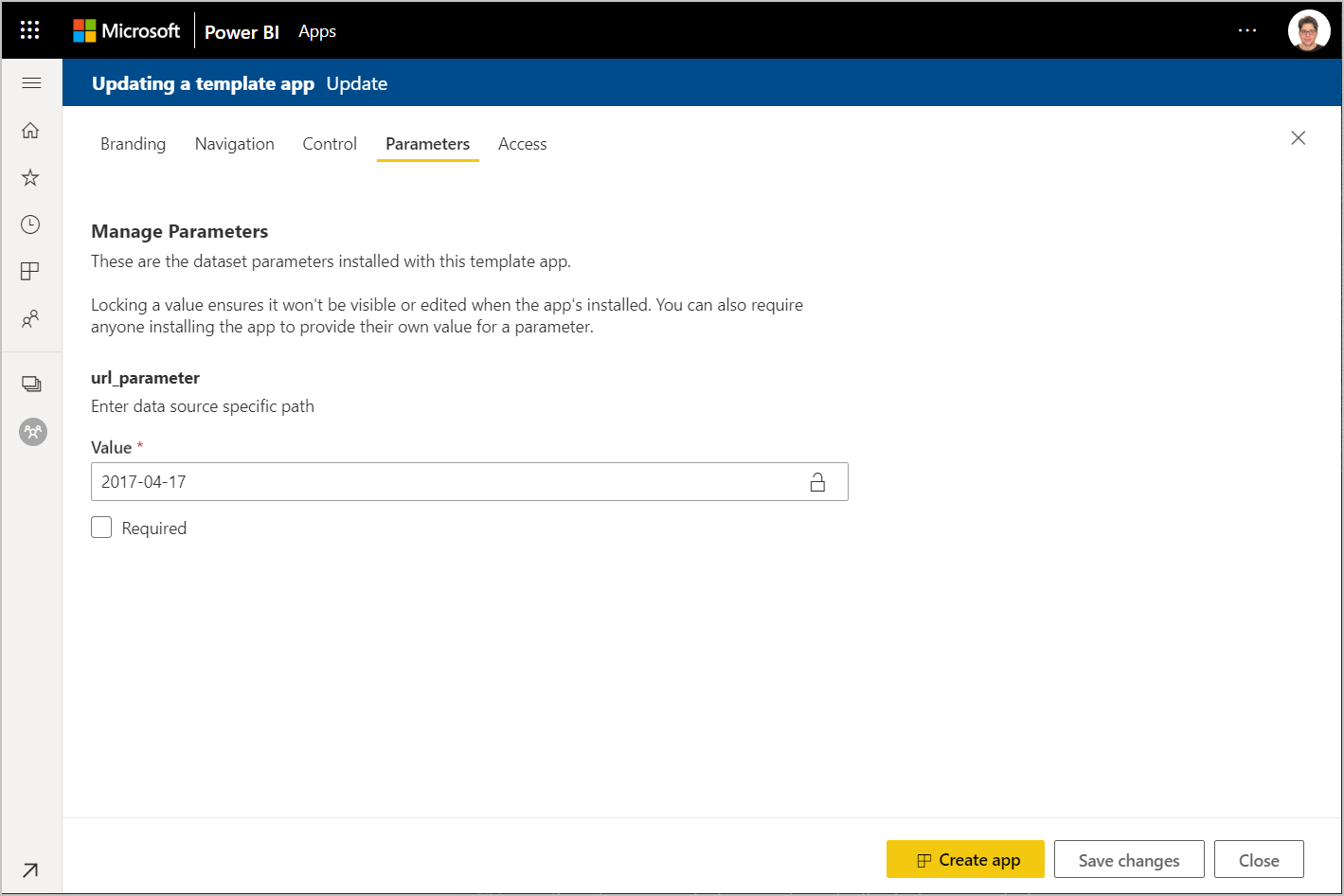Click the url_parameter label
Image resolution: width=1344 pixels, height=896 pixels.
click(x=145, y=378)
